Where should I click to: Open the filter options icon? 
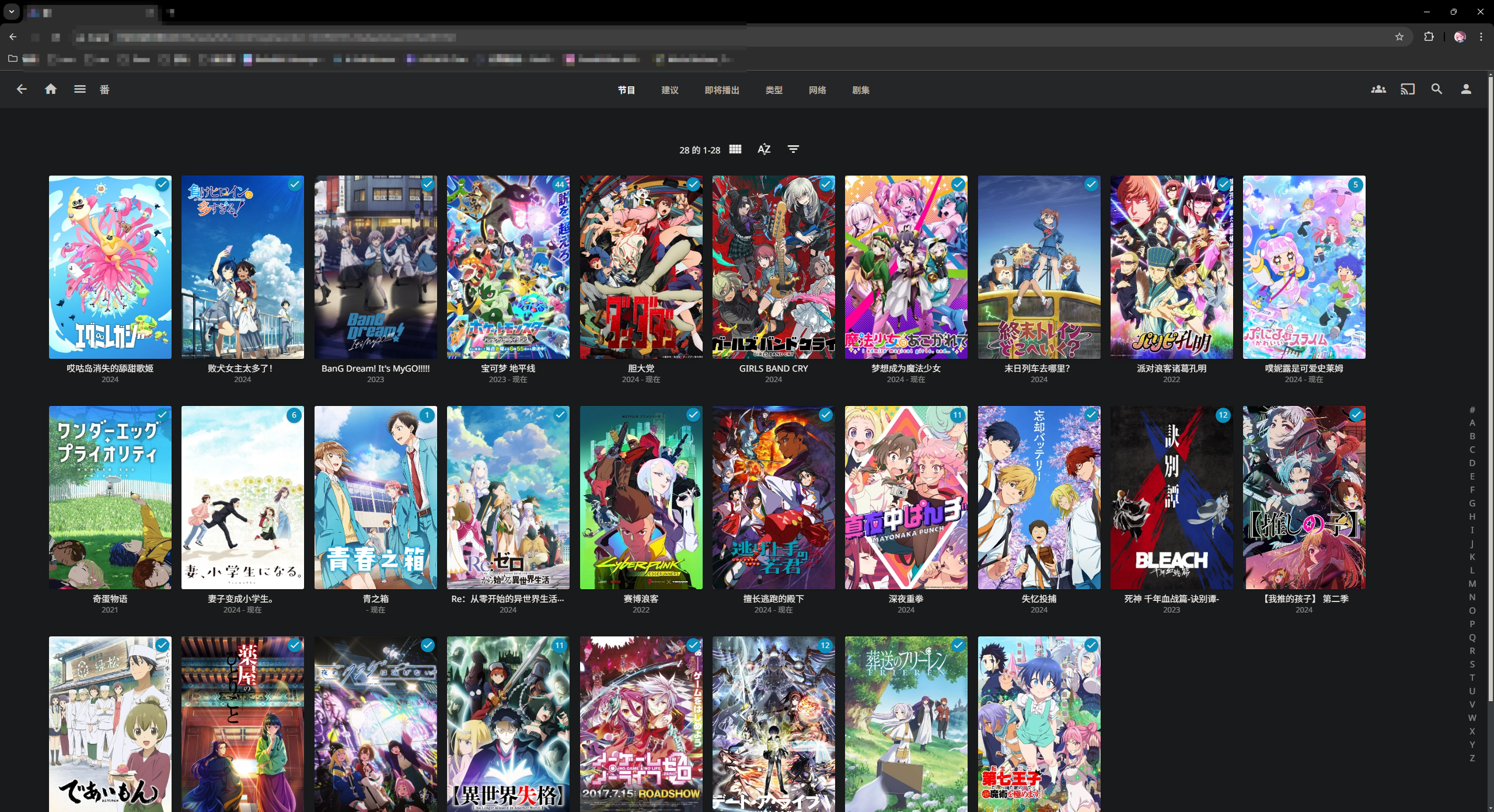point(793,149)
